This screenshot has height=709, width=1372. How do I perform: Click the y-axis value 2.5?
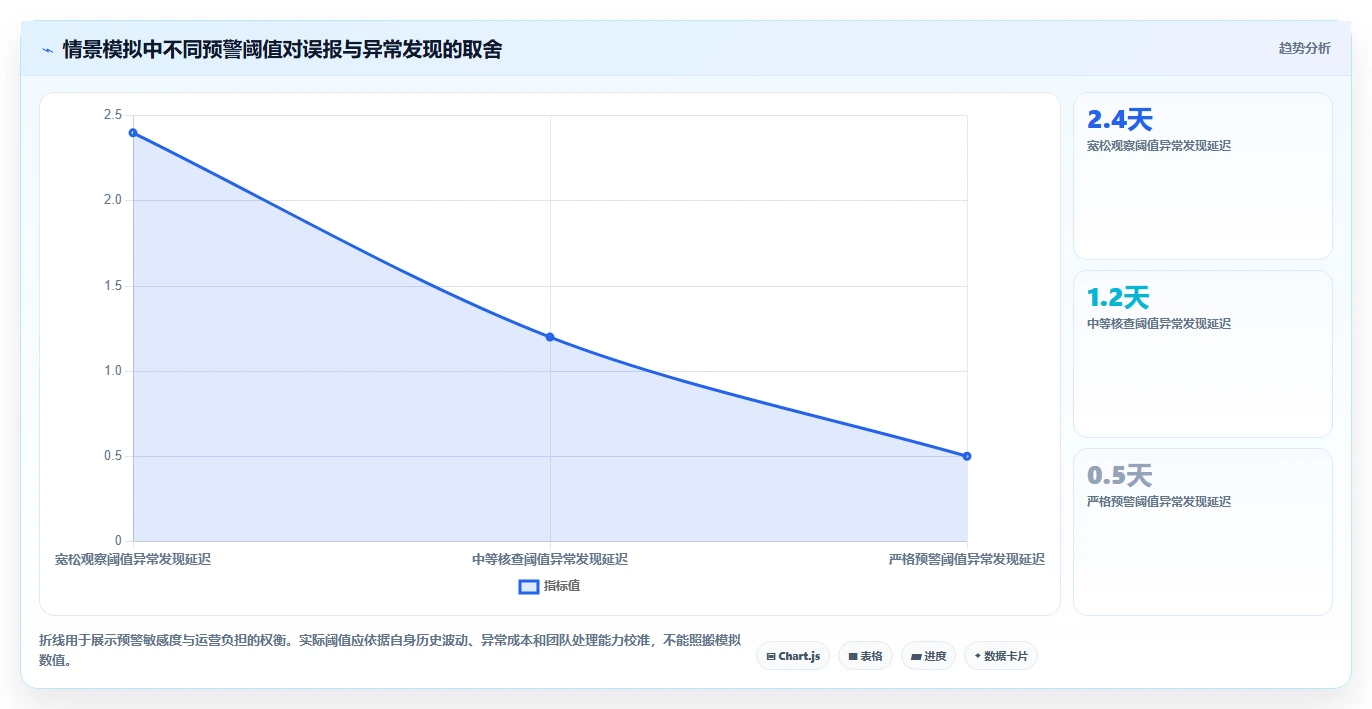112,115
